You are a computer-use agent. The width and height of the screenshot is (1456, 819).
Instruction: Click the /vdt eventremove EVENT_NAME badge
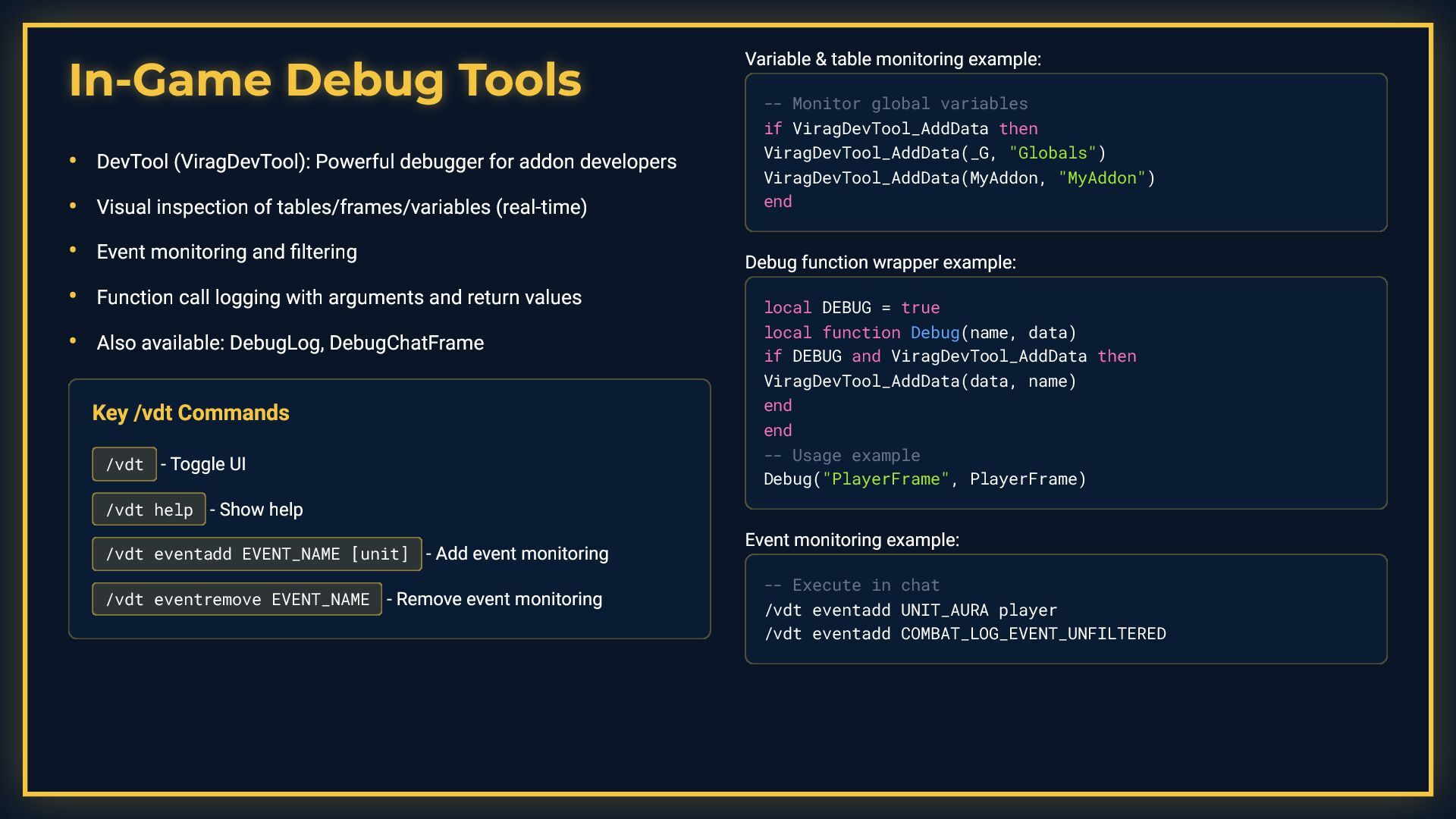237,600
